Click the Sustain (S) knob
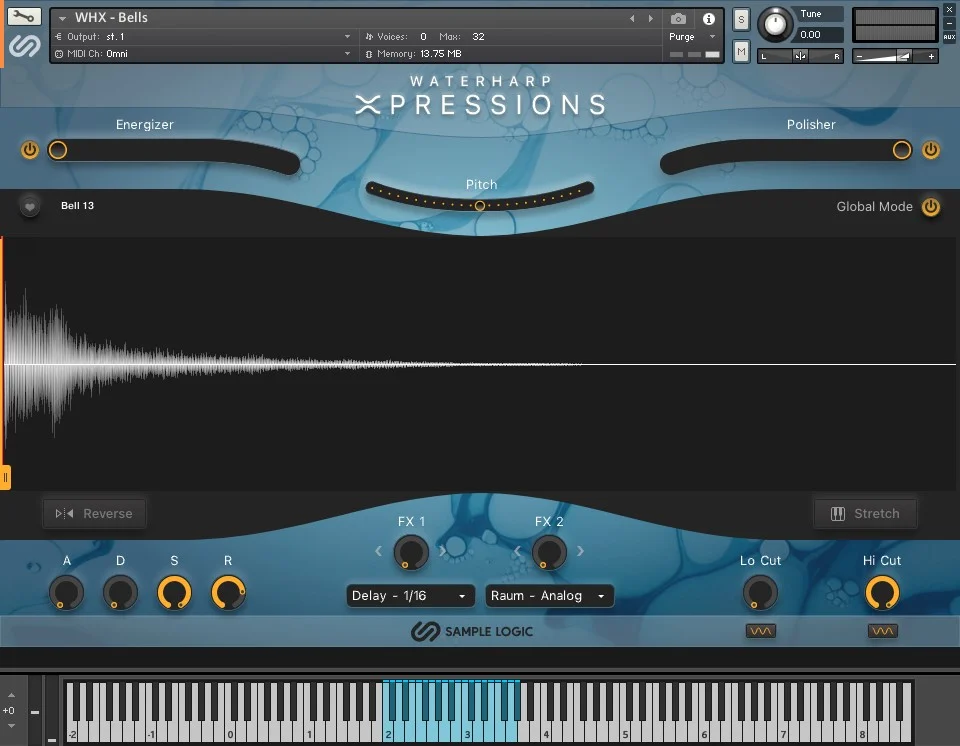960x746 pixels. point(174,592)
